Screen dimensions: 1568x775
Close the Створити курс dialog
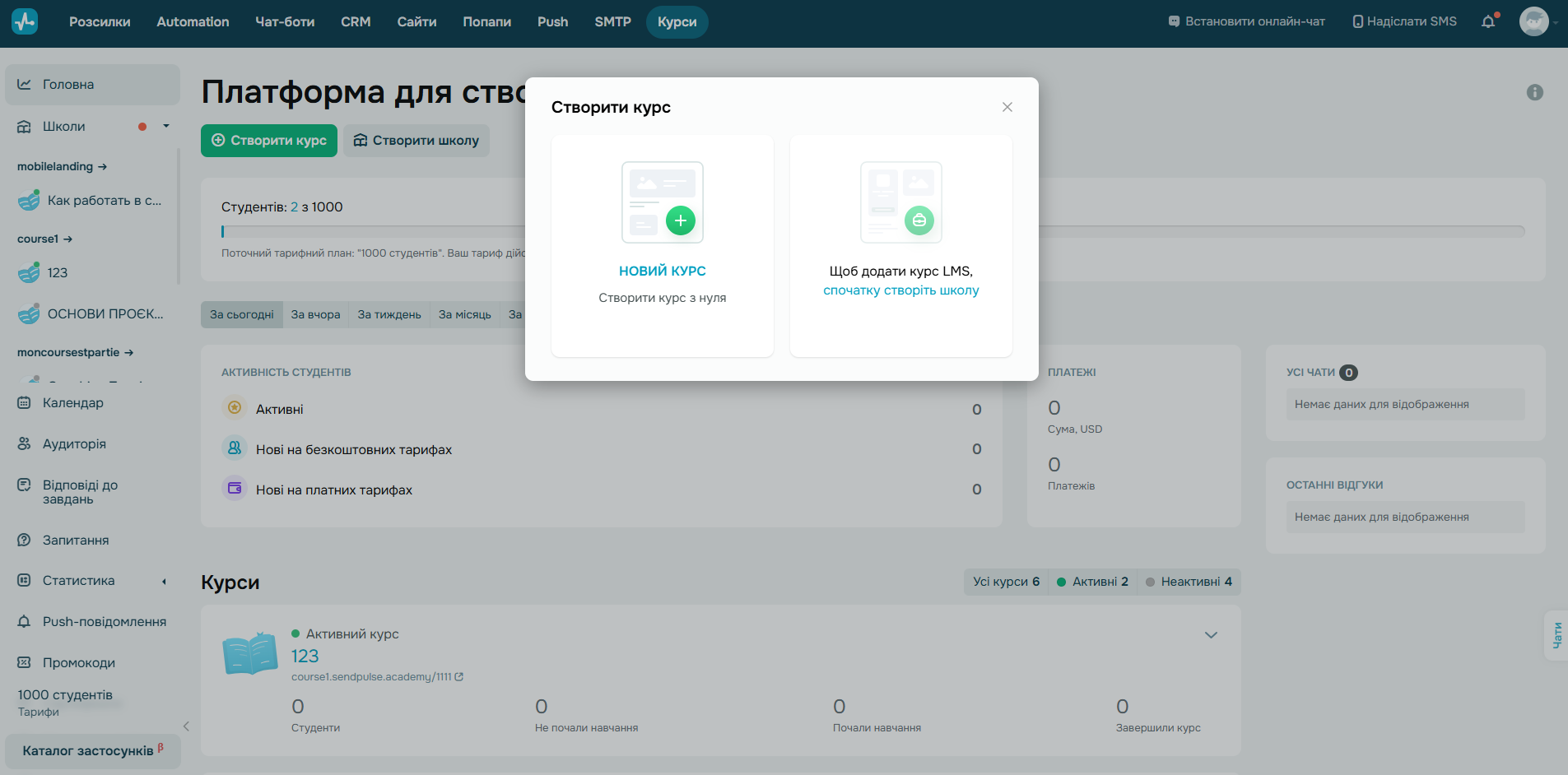click(1007, 107)
